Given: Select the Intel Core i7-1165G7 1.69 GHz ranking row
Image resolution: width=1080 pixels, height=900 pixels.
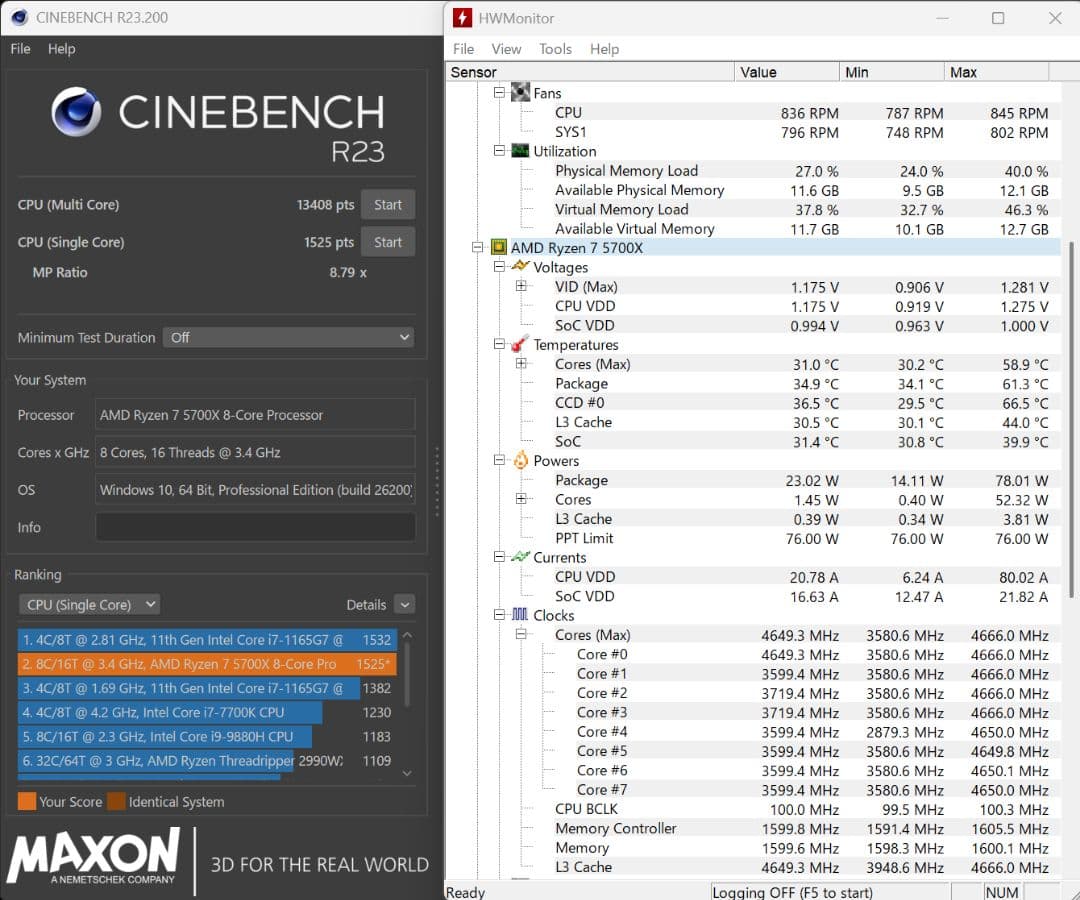Looking at the screenshot, I should tap(207, 688).
